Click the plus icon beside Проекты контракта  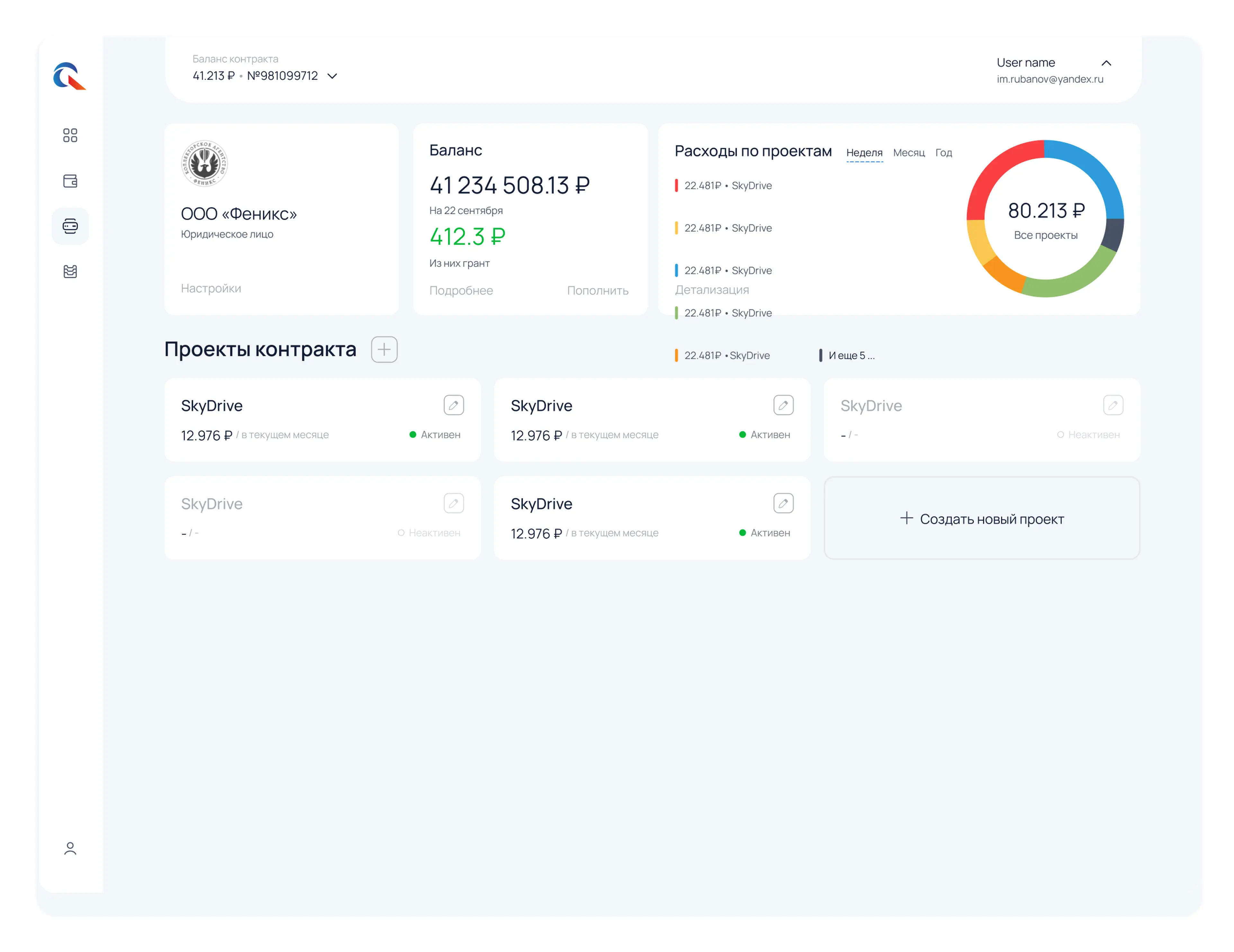(384, 349)
